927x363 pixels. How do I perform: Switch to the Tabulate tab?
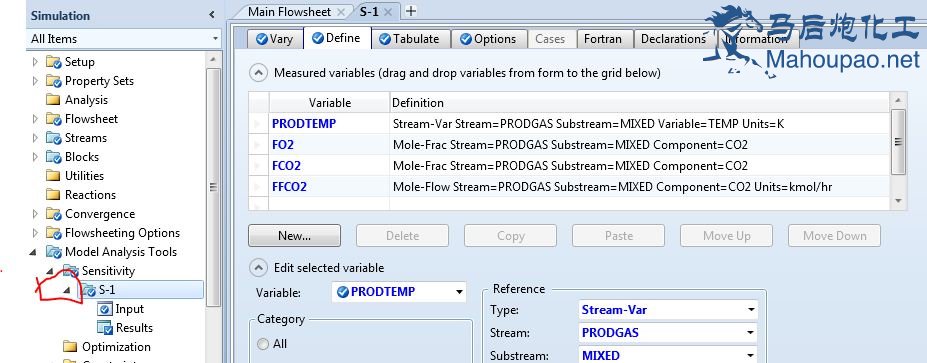pos(410,39)
